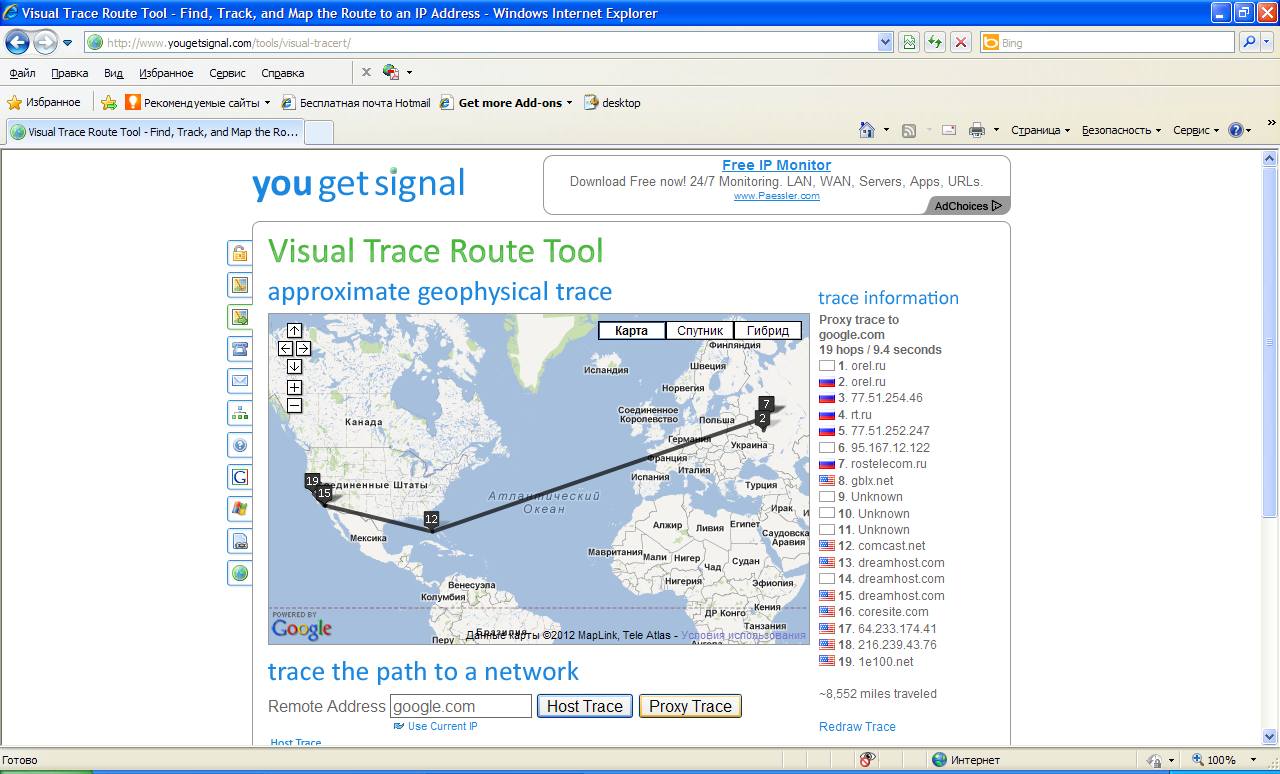The image size is (1280, 774).
Task: Click the Google G icon in sidebar
Action: 240,477
